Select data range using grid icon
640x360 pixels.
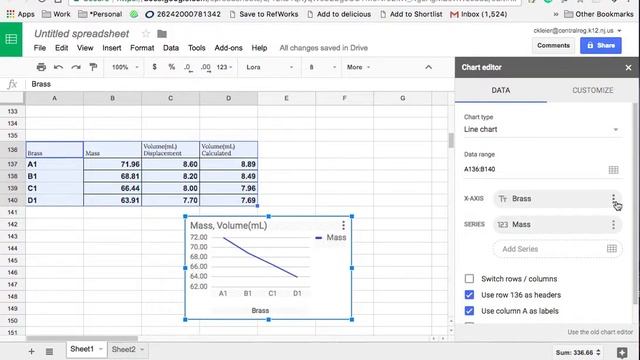tap(613, 169)
